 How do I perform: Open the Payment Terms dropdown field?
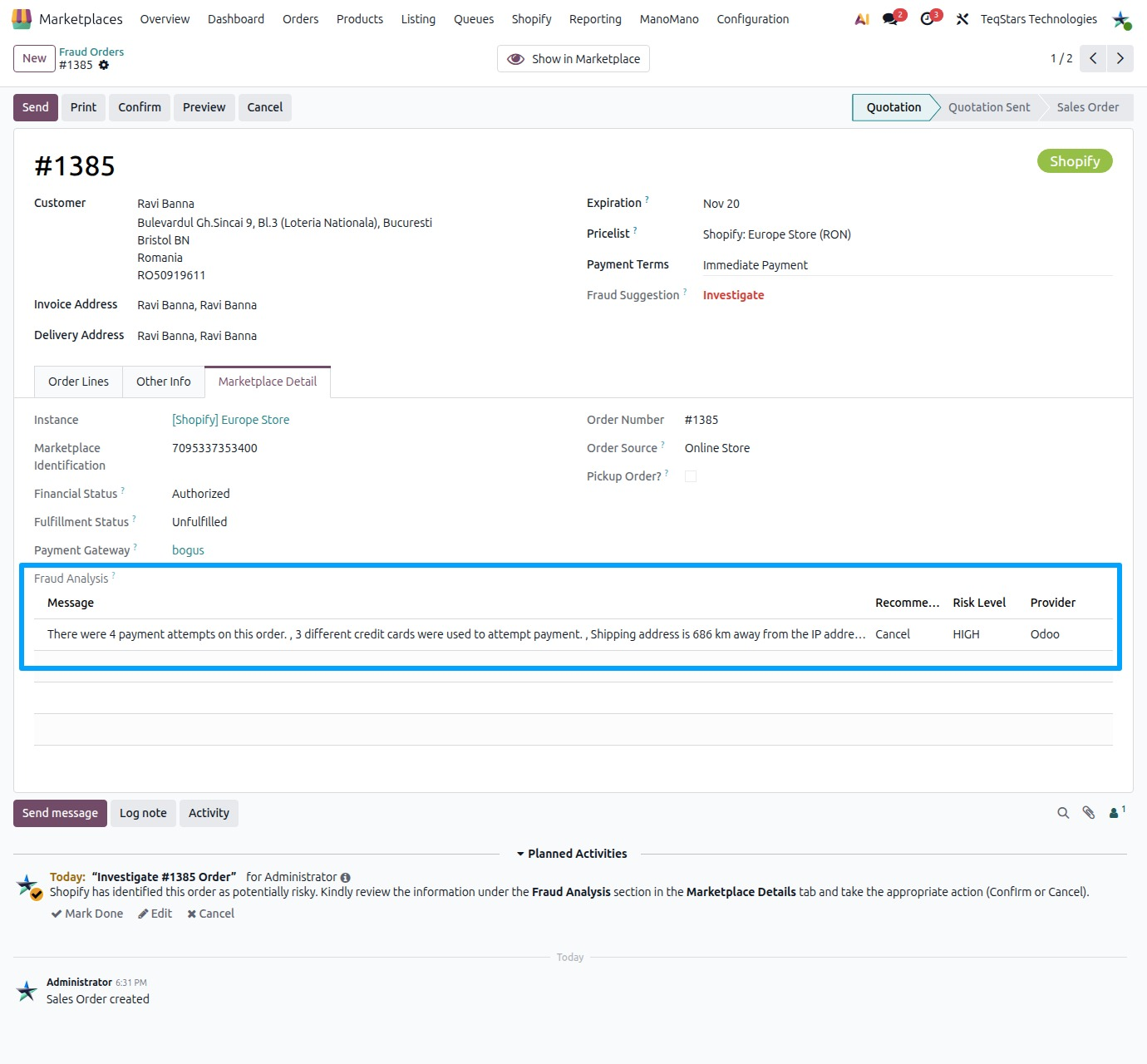coord(908,265)
